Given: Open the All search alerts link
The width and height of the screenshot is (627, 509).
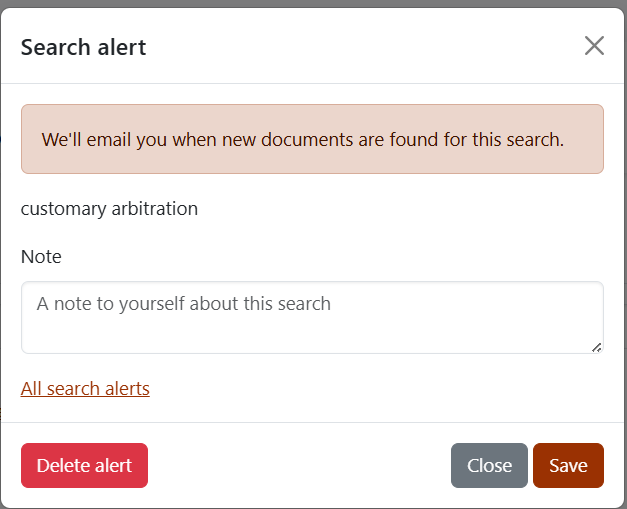Looking at the screenshot, I should point(85,389).
